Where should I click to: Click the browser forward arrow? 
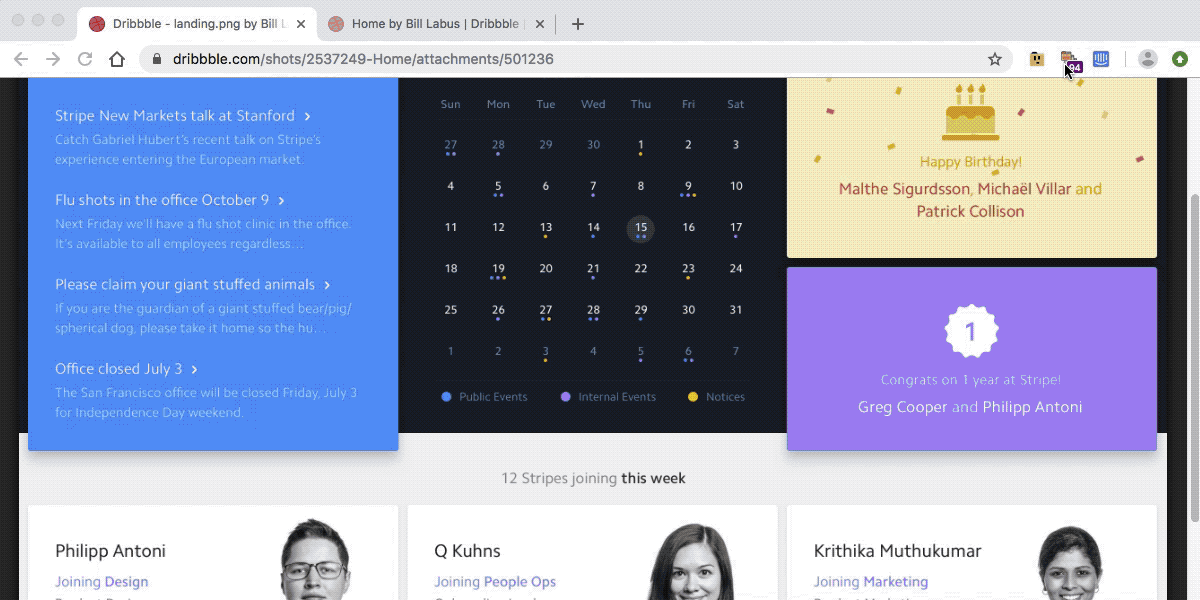53,59
